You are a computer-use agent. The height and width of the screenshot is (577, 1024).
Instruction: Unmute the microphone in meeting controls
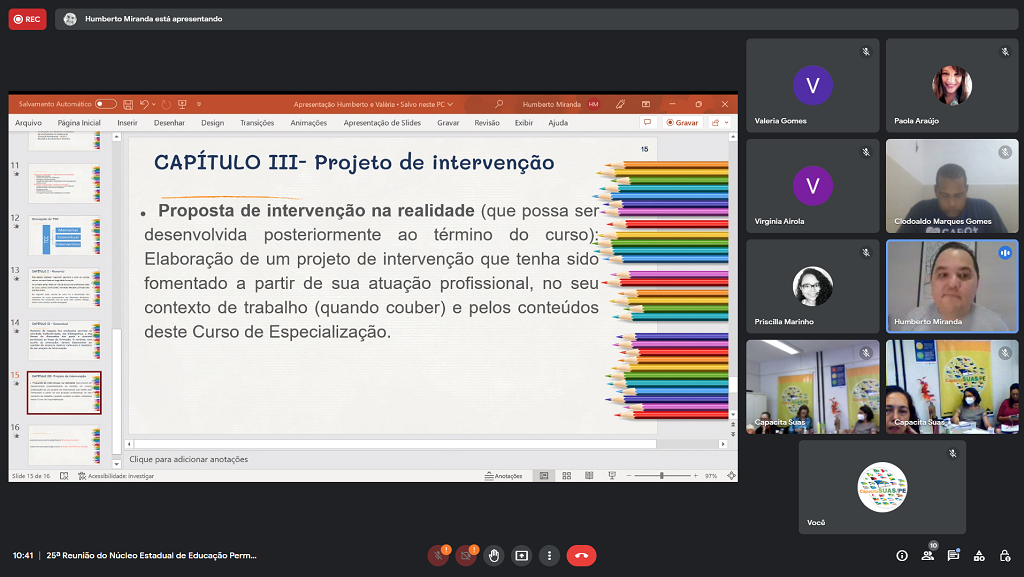click(437, 555)
